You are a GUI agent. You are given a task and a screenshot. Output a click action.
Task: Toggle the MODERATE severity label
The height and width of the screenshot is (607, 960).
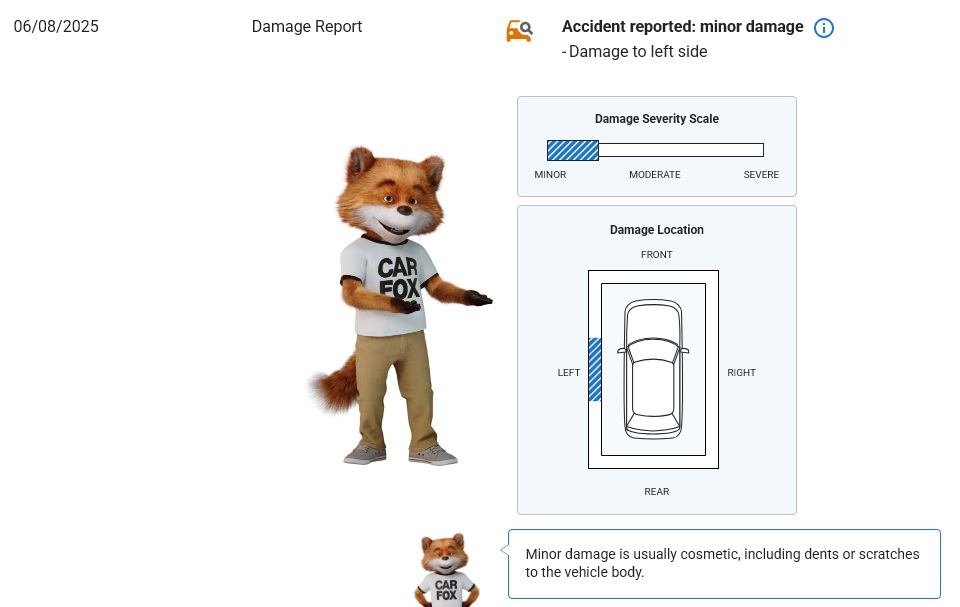pyautogui.click(x=654, y=174)
